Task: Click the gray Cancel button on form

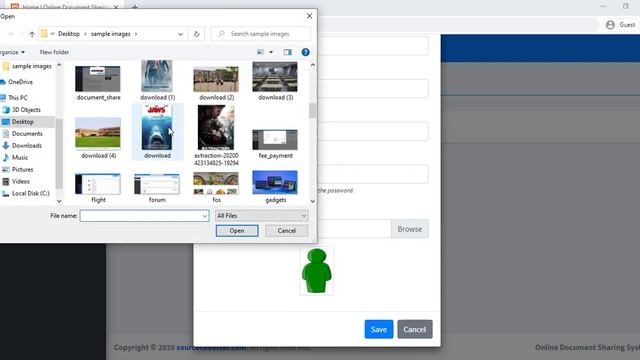Action: click(x=415, y=329)
